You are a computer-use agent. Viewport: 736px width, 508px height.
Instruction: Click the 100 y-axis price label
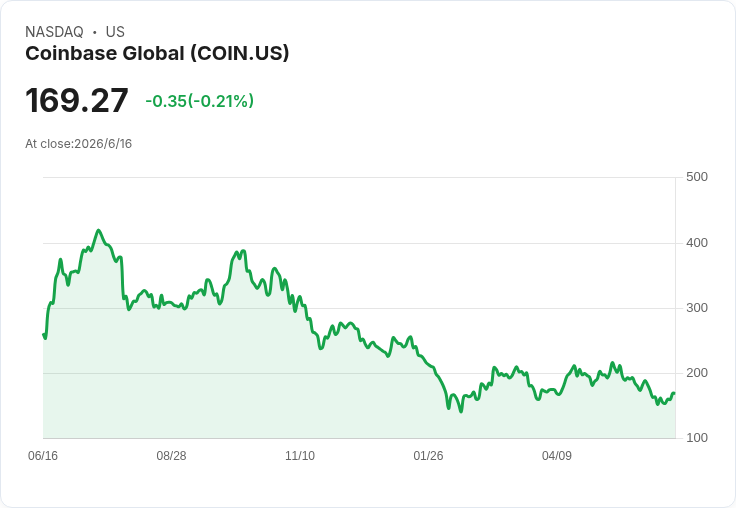pyautogui.click(x=697, y=438)
